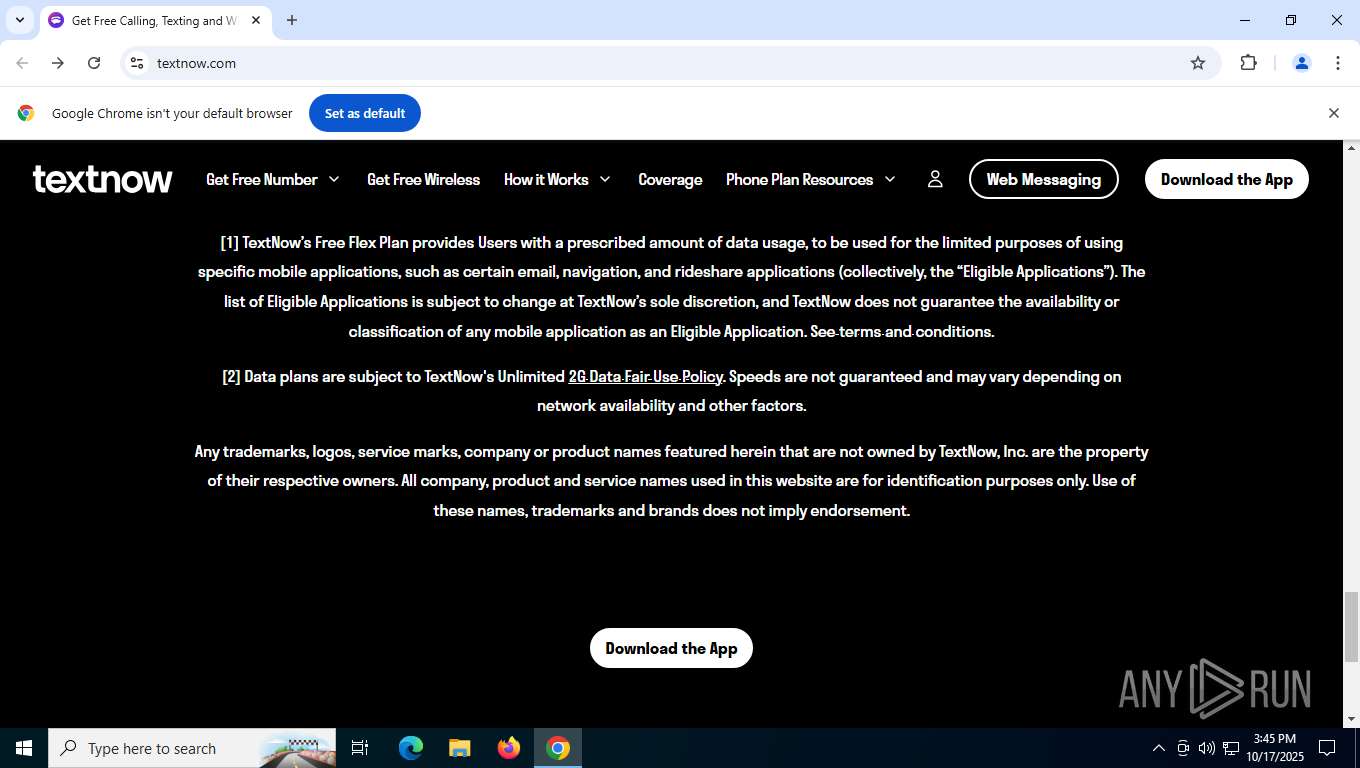Bookmark this page with the star icon
The width and height of the screenshot is (1360, 768).
coord(1198,63)
